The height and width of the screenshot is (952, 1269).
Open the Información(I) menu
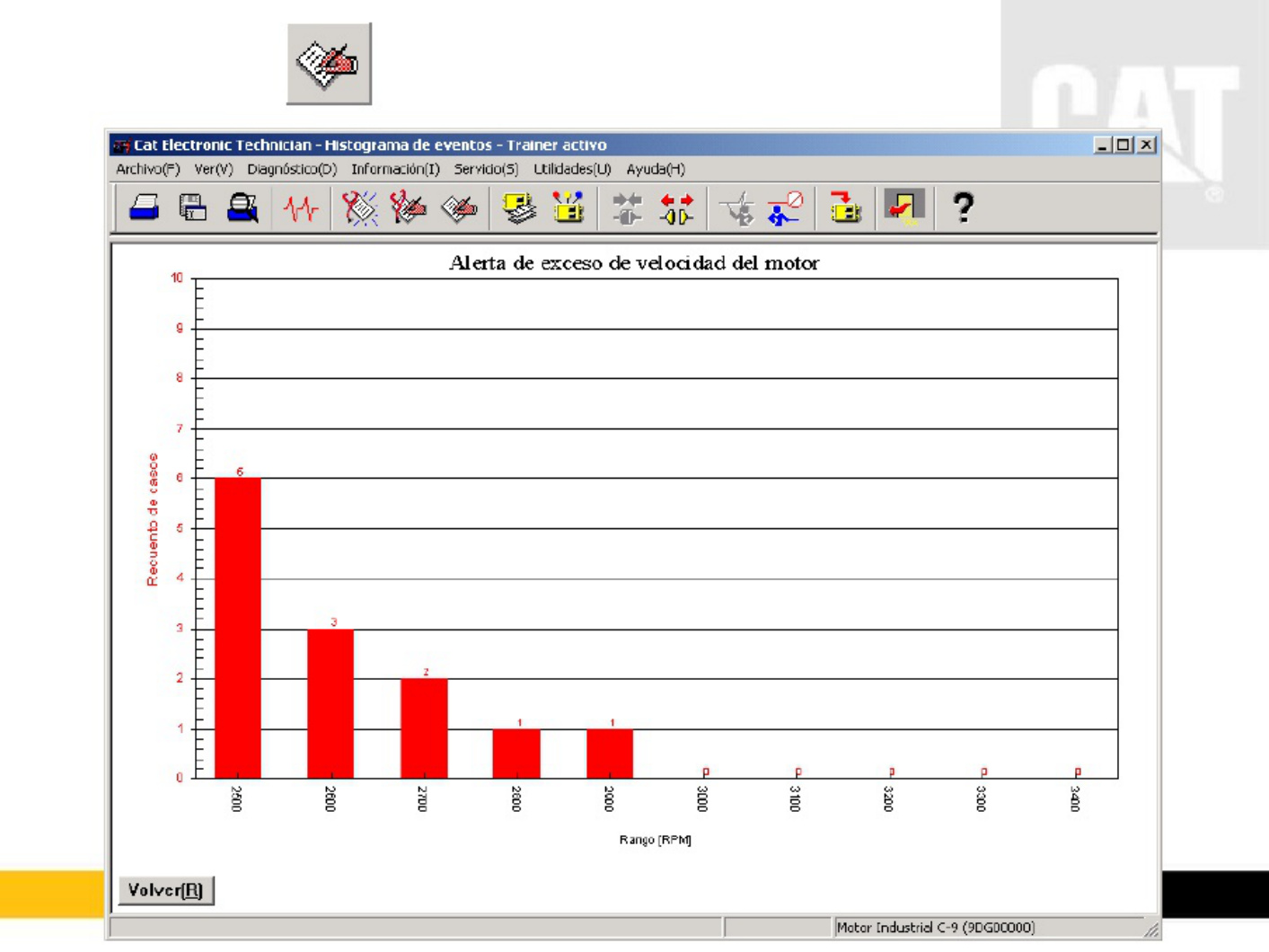coord(395,169)
